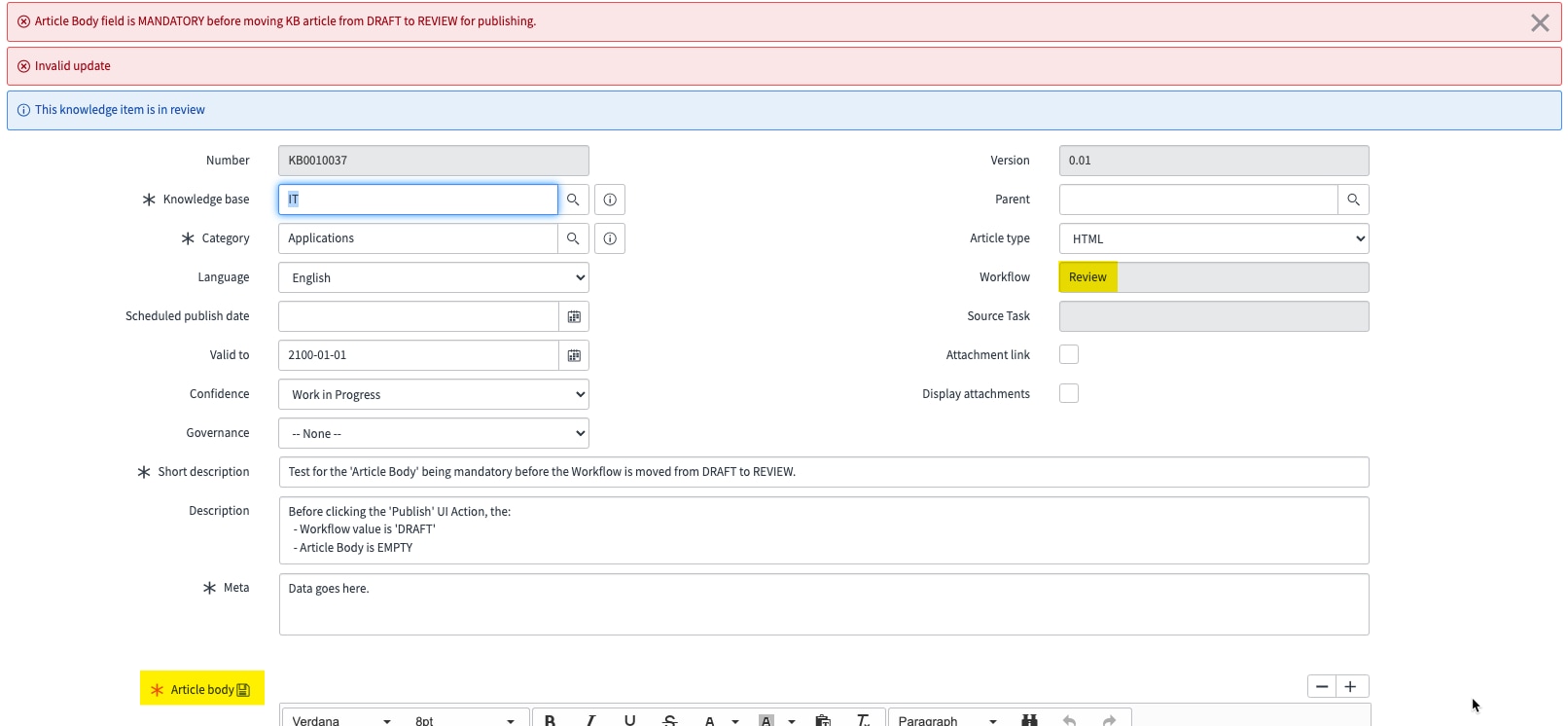1568x726 pixels.
Task: Click the Category lookup magnifier icon
Action: [x=573, y=238]
